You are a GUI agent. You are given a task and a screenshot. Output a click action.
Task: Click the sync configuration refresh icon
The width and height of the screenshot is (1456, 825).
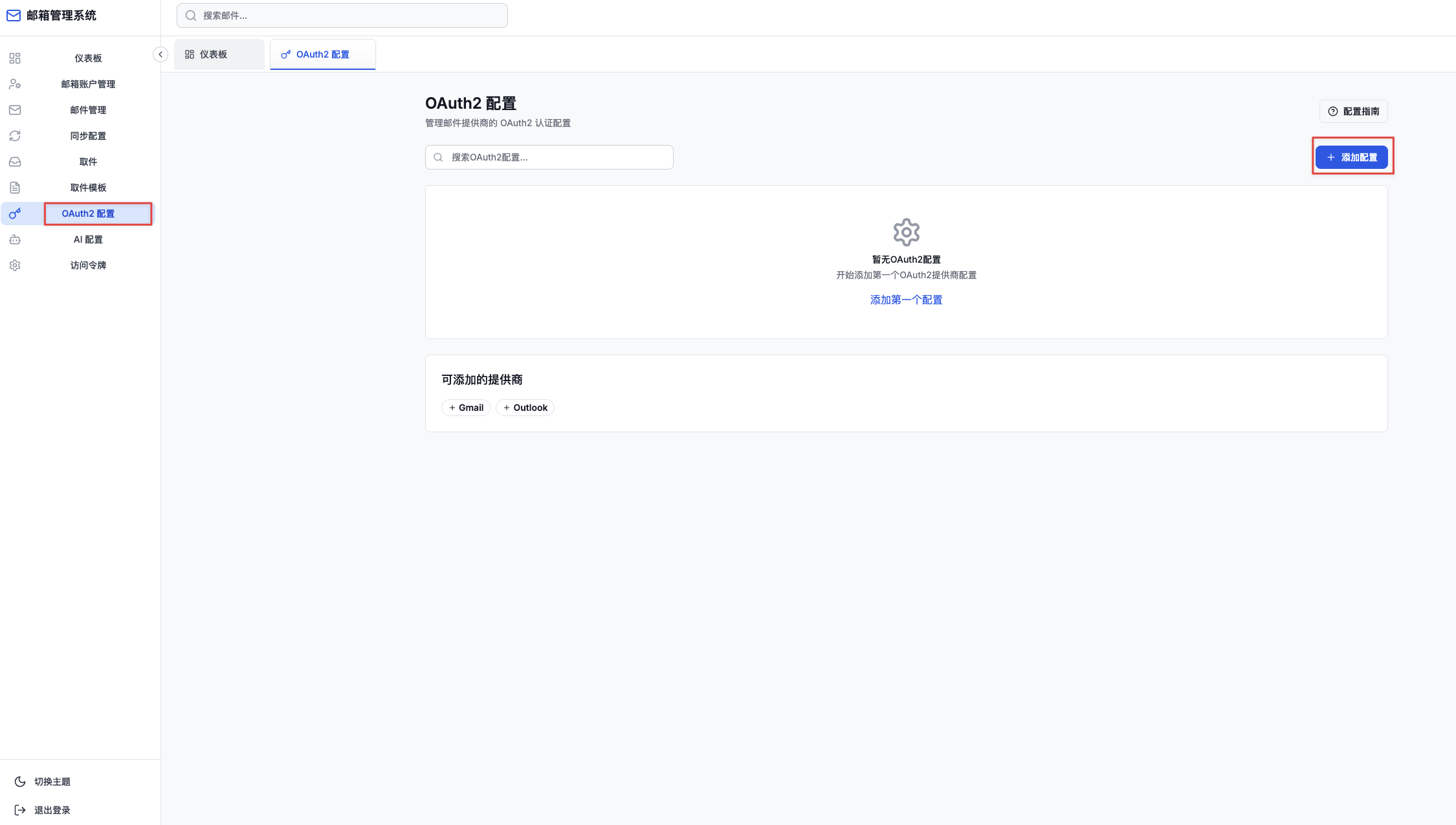tap(15, 136)
